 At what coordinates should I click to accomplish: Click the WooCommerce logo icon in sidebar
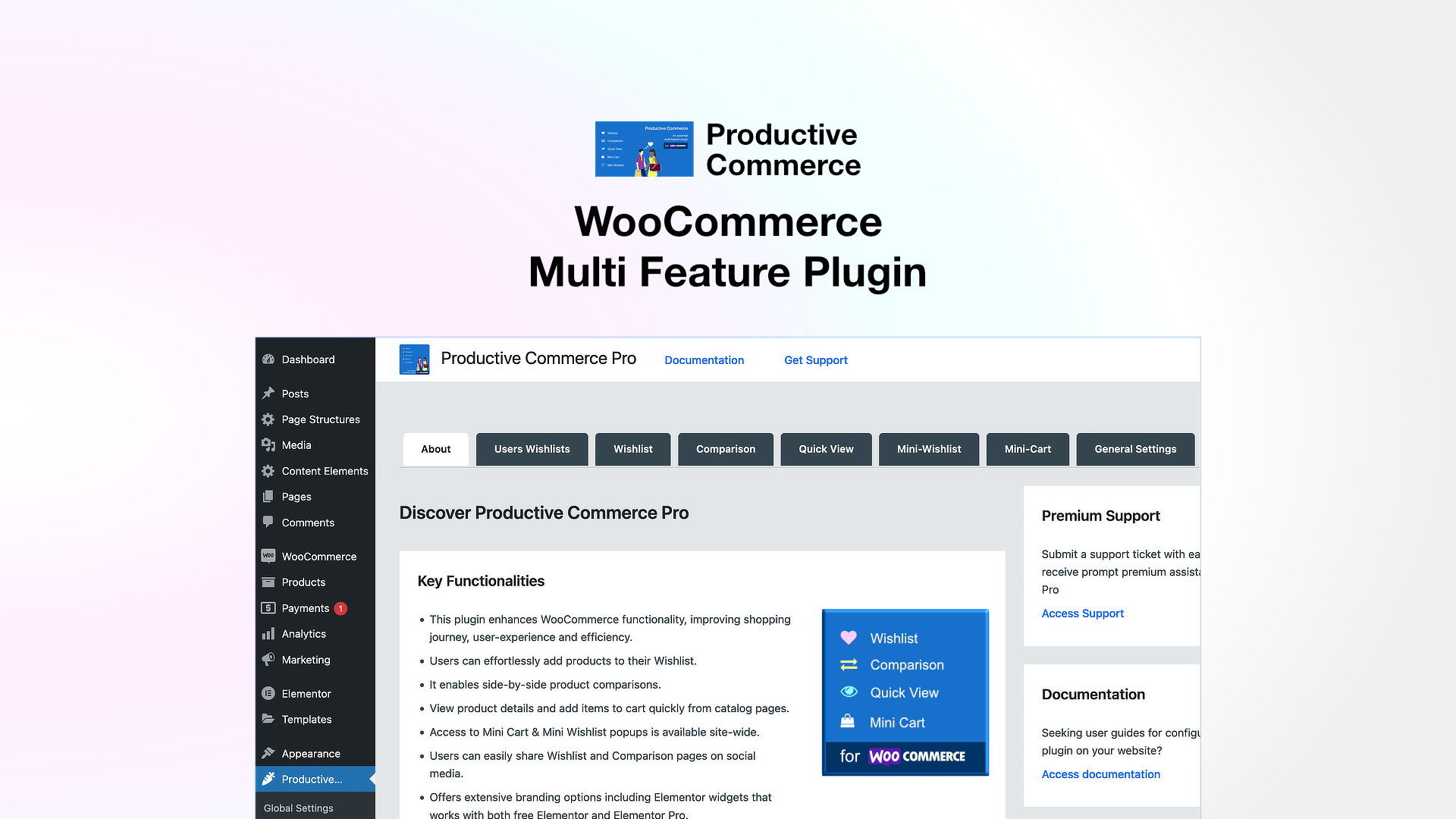268,556
